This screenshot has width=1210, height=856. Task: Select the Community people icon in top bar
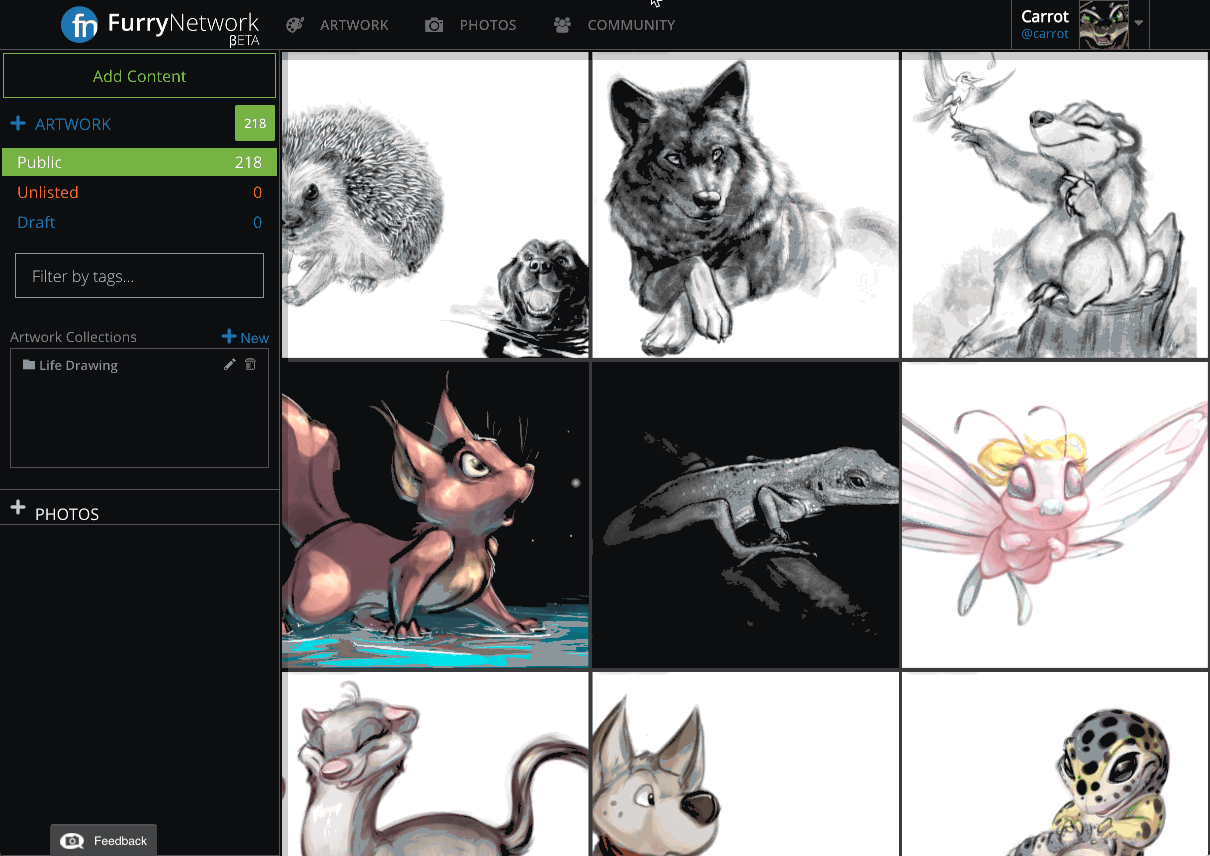562,24
